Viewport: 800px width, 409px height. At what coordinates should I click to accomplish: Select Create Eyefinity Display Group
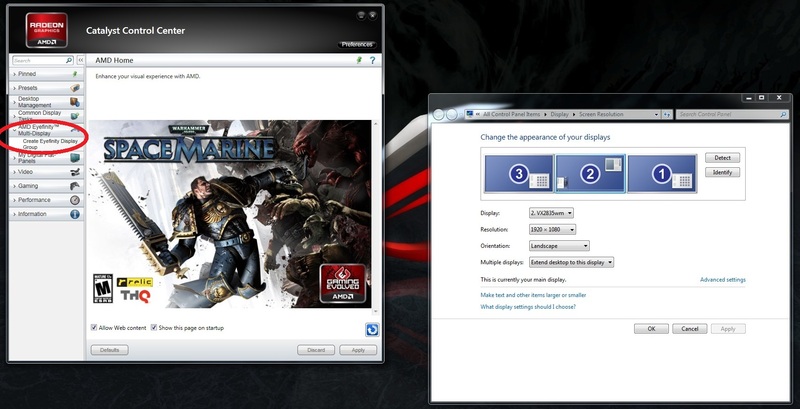(50, 144)
